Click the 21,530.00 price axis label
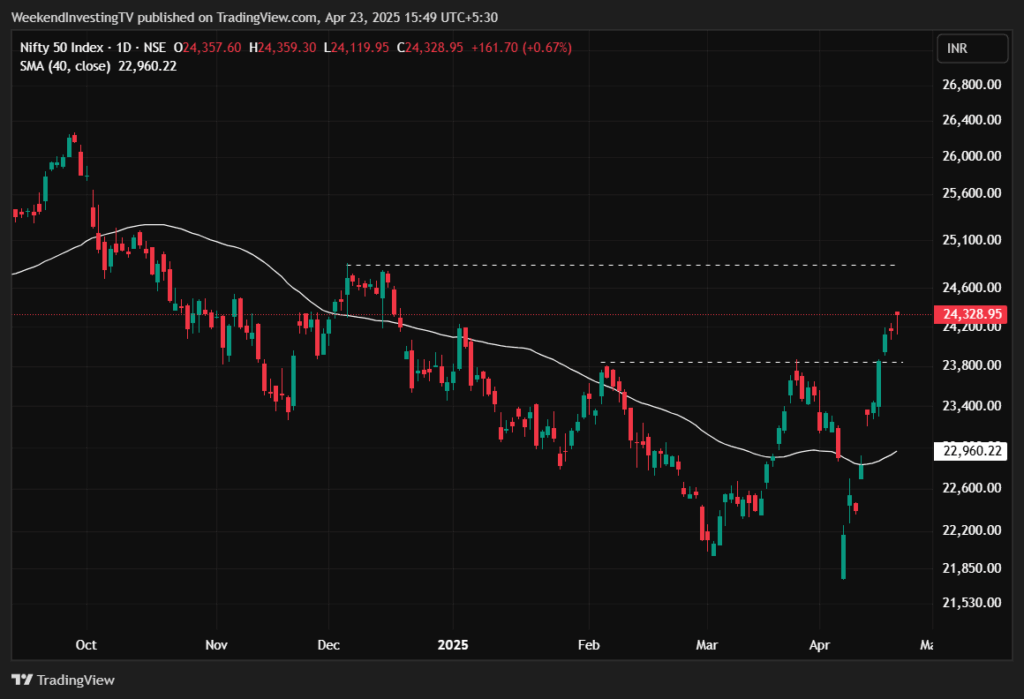Screen dimensions: 1024x699 (971, 603)
